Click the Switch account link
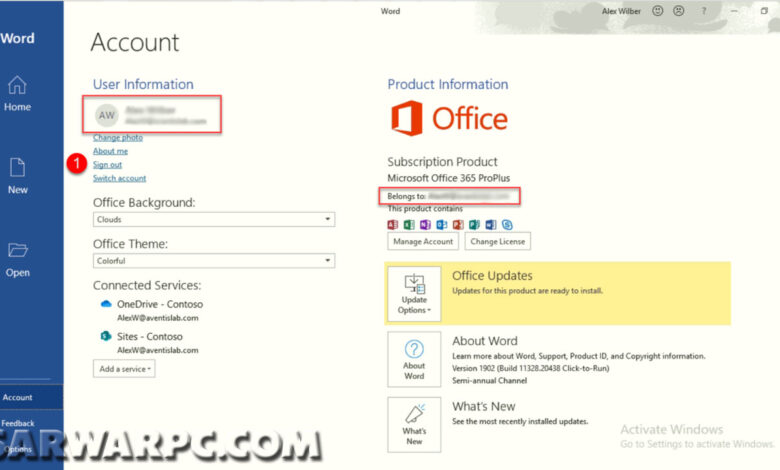Image resolution: width=780 pixels, height=470 pixels. tap(119, 178)
